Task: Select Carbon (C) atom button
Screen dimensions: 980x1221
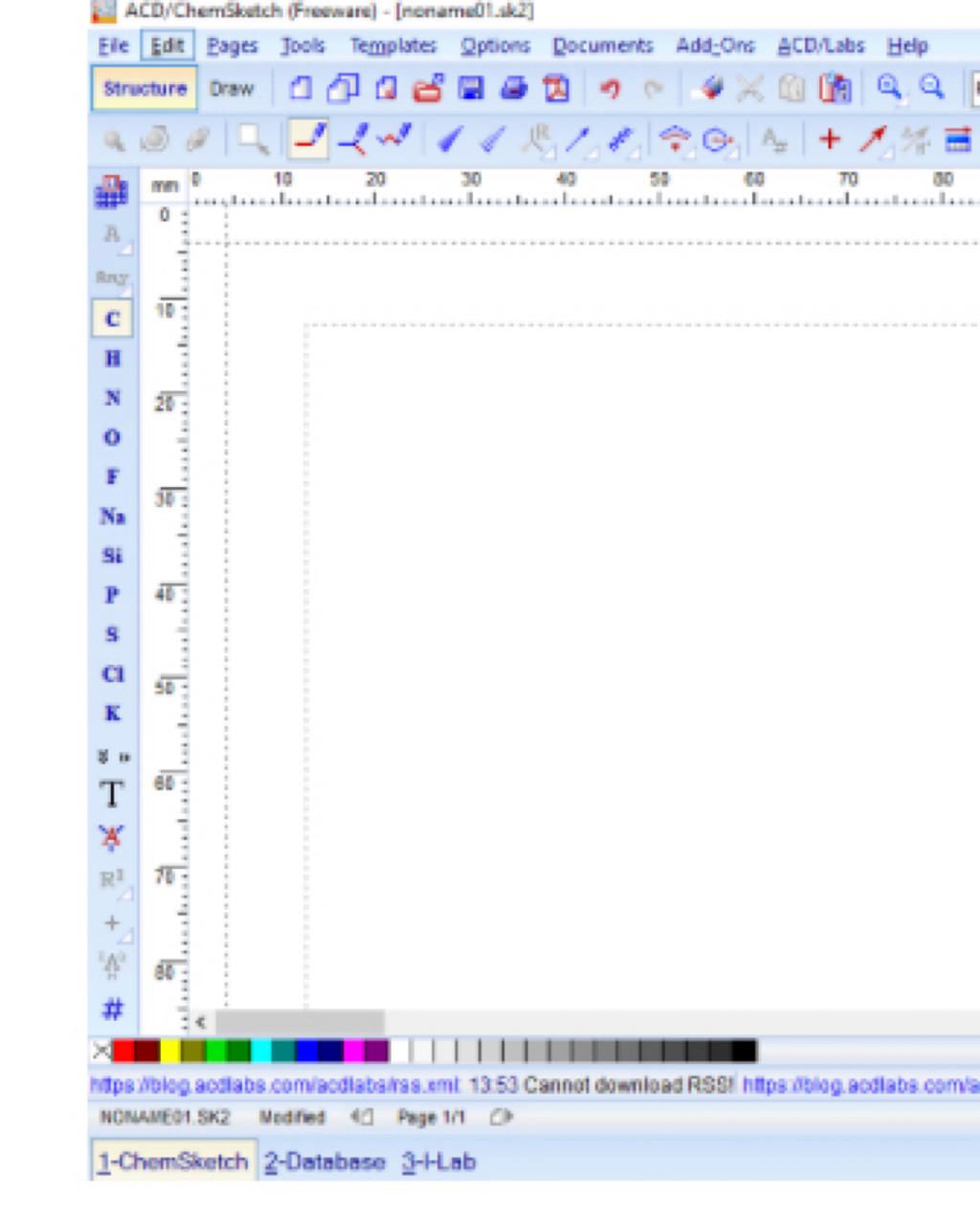Action: tap(112, 319)
